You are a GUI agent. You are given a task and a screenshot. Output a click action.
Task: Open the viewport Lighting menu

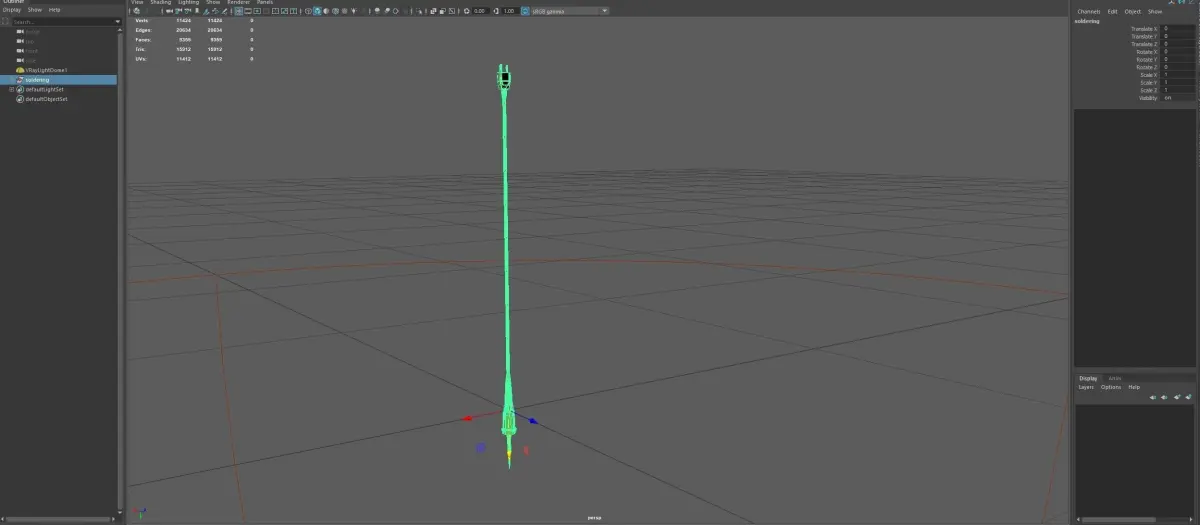(x=188, y=2)
